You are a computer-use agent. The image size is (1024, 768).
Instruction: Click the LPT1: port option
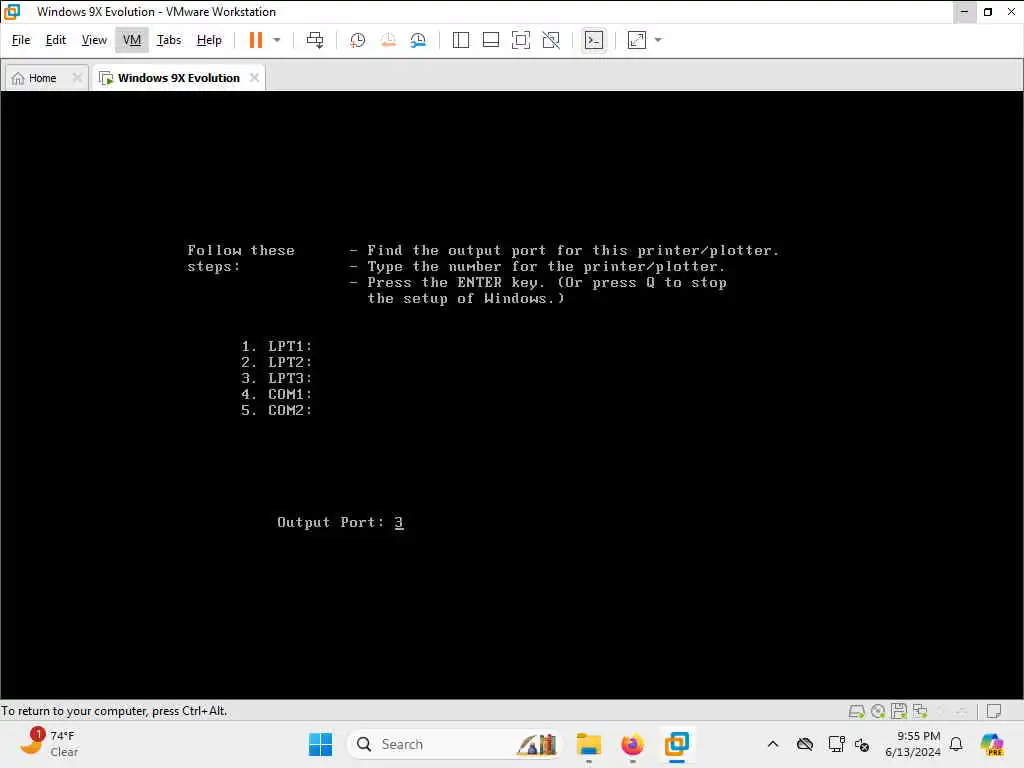pyautogui.click(x=277, y=346)
